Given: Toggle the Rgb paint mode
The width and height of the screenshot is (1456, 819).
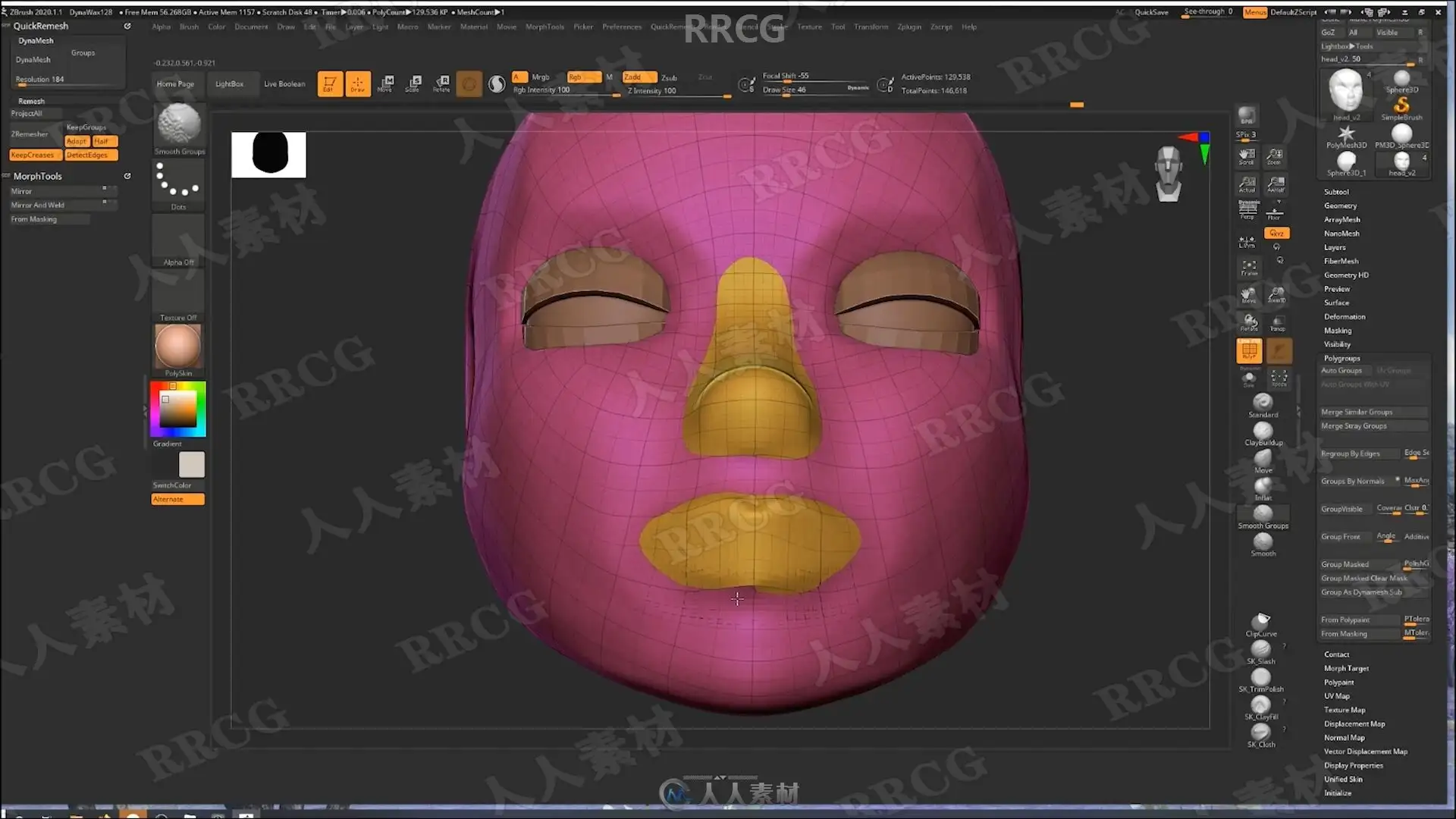Looking at the screenshot, I should (583, 77).
